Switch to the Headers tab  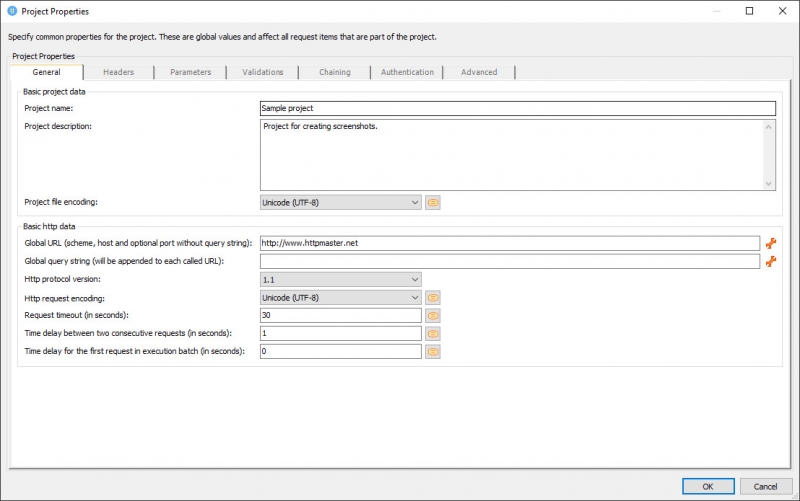pyautogui.click(x=118, y=72)
